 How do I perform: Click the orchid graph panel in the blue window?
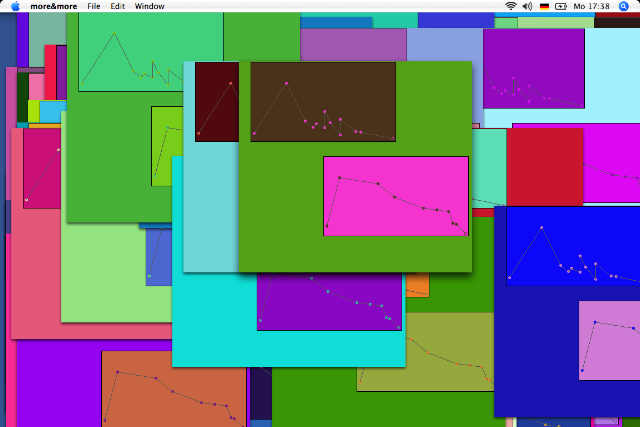(609, 340)
